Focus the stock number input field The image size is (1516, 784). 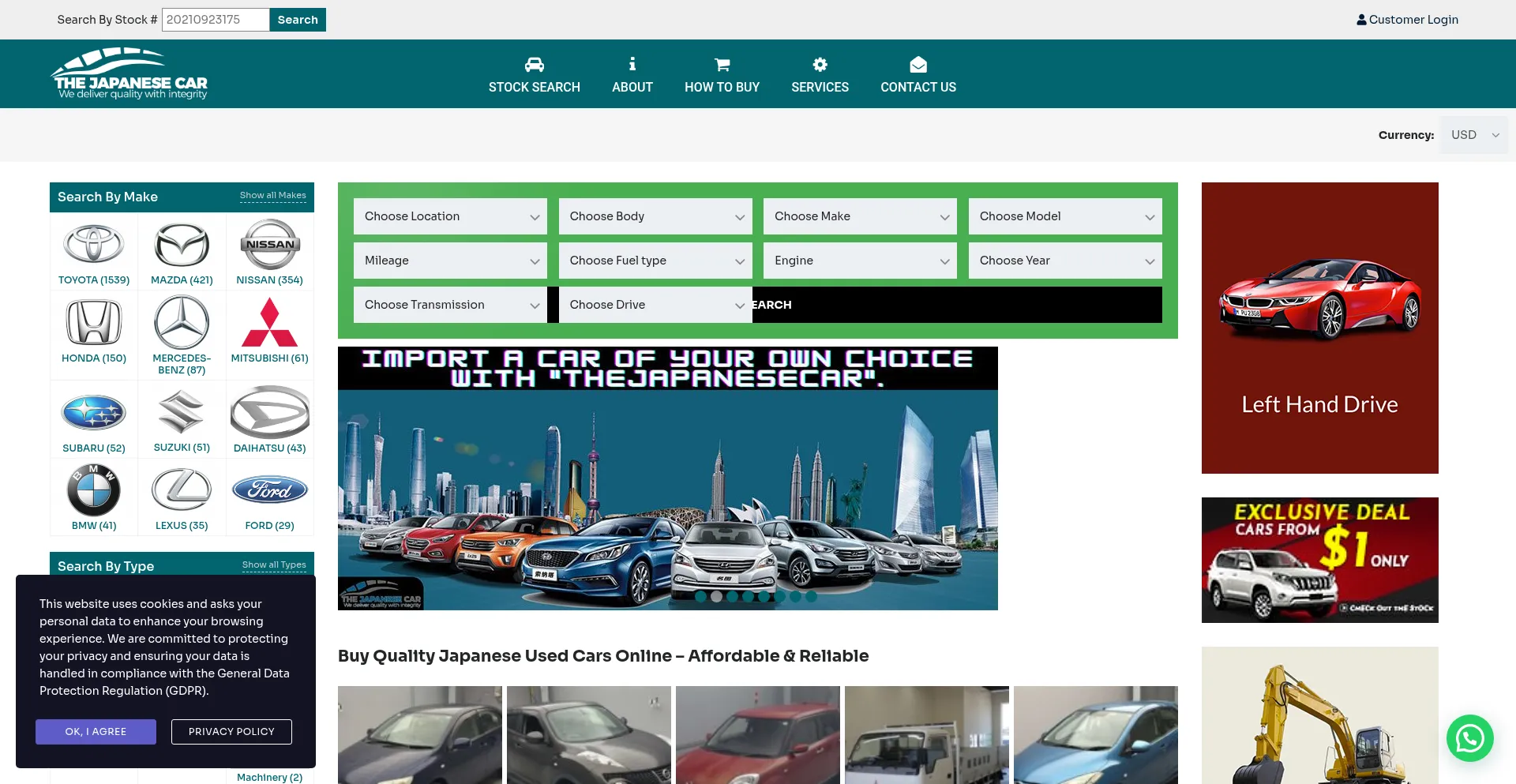pyautogui.click(x=216, y=20)
